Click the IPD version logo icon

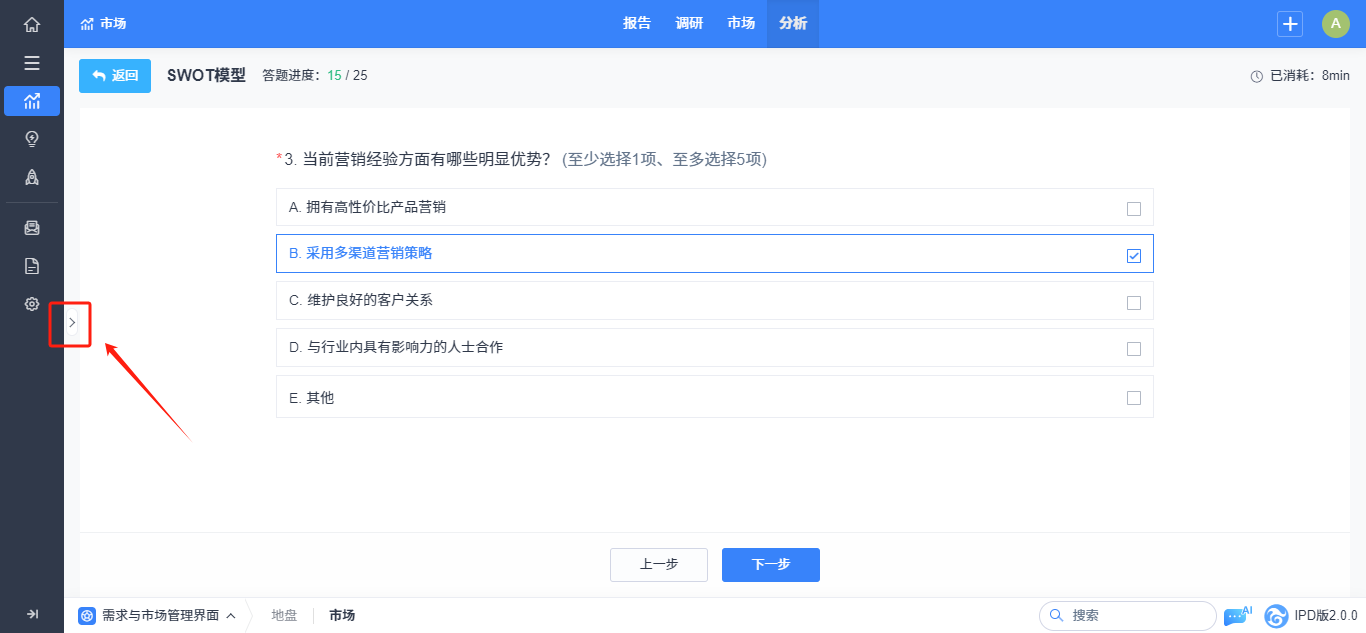pyautogui.click(x=1276, y=616)
